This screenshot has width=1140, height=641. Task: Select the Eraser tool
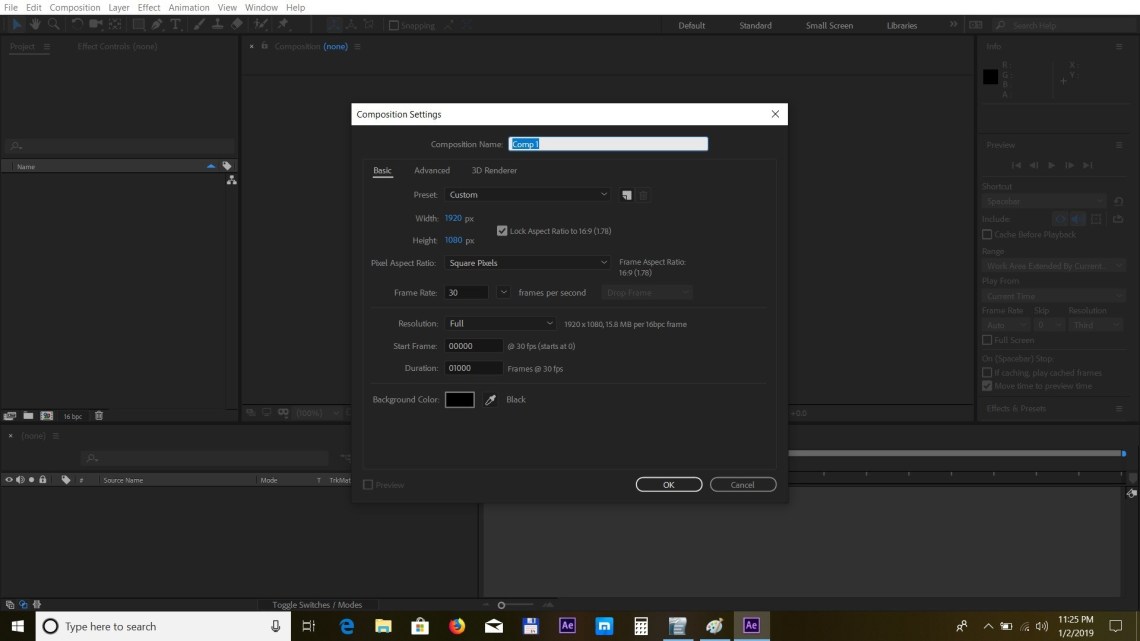tap(236, 25)
